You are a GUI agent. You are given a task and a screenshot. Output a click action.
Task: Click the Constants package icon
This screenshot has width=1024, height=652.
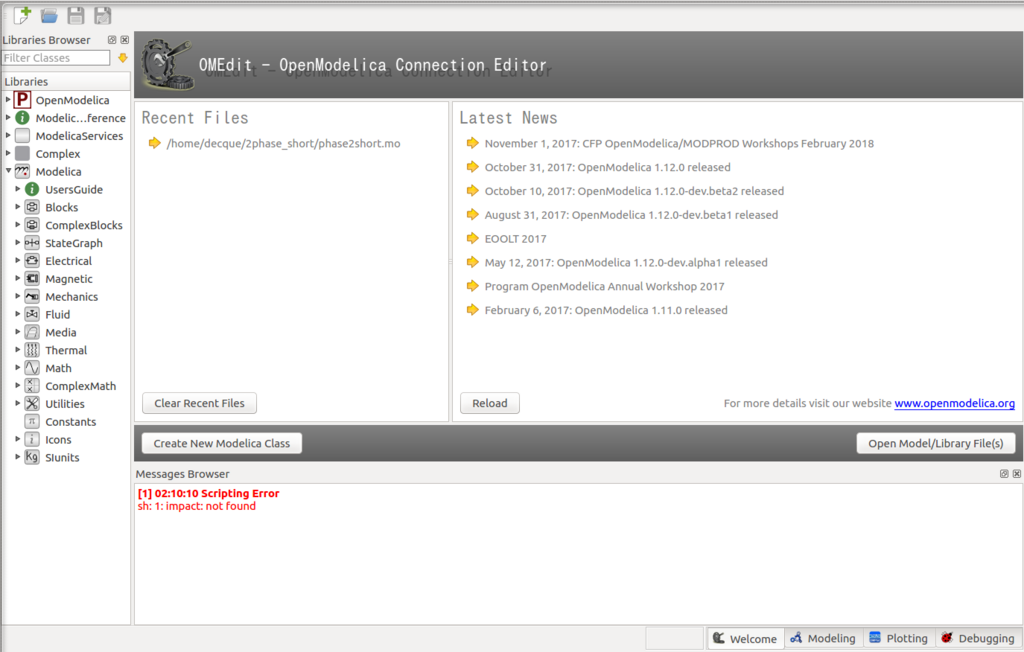(32, 421)
